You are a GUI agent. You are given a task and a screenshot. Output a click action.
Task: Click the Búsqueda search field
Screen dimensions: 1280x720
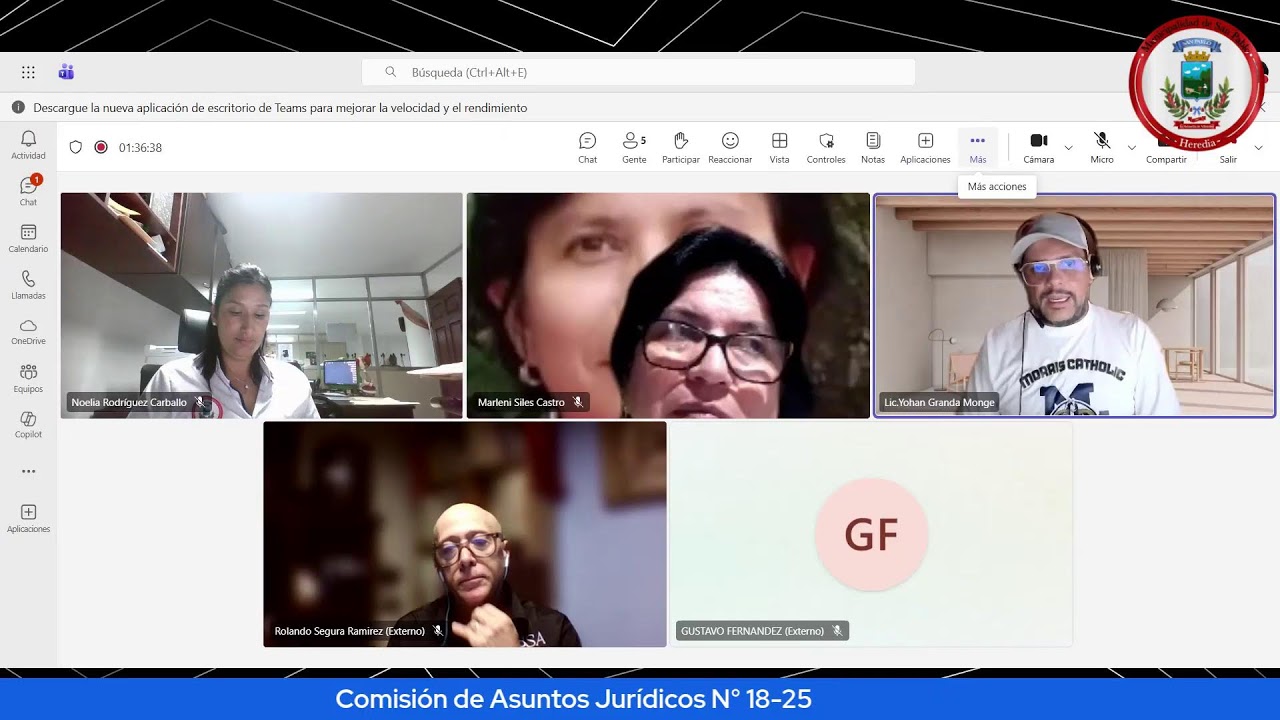point(638,72)
